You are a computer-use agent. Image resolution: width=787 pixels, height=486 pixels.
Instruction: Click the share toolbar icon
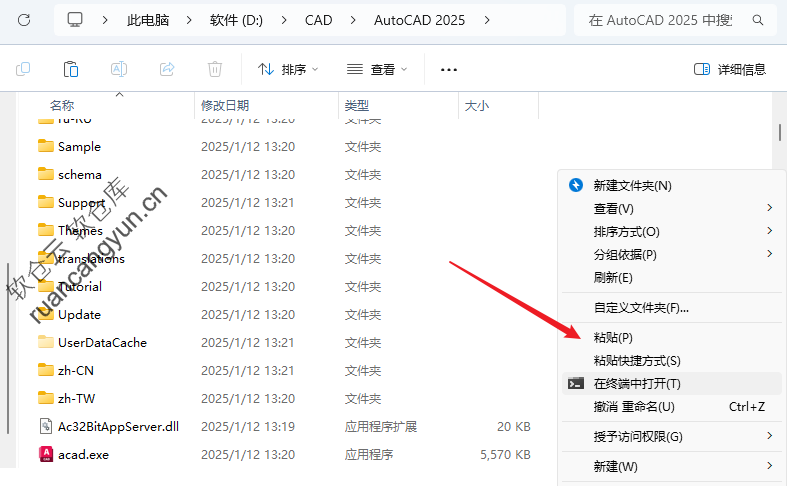[167, 69]
